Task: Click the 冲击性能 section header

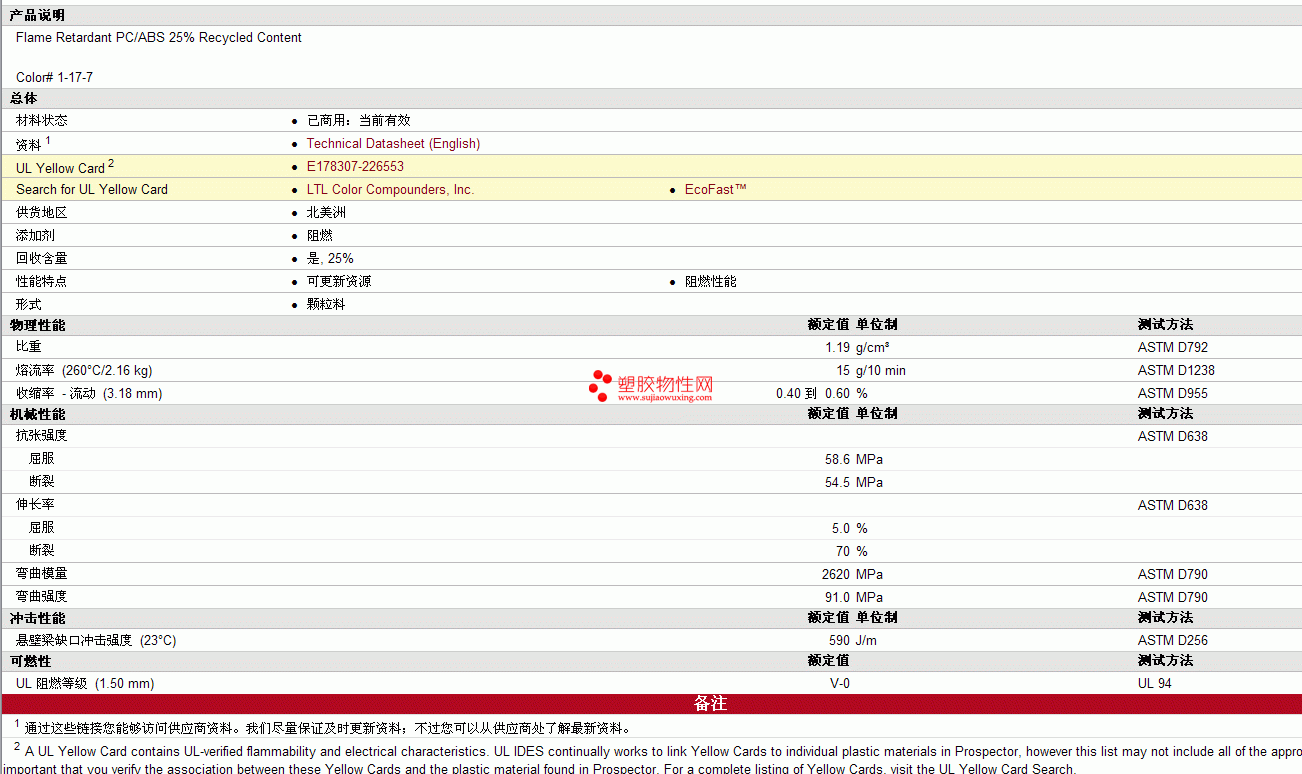Action: click(x=37, y=619)
